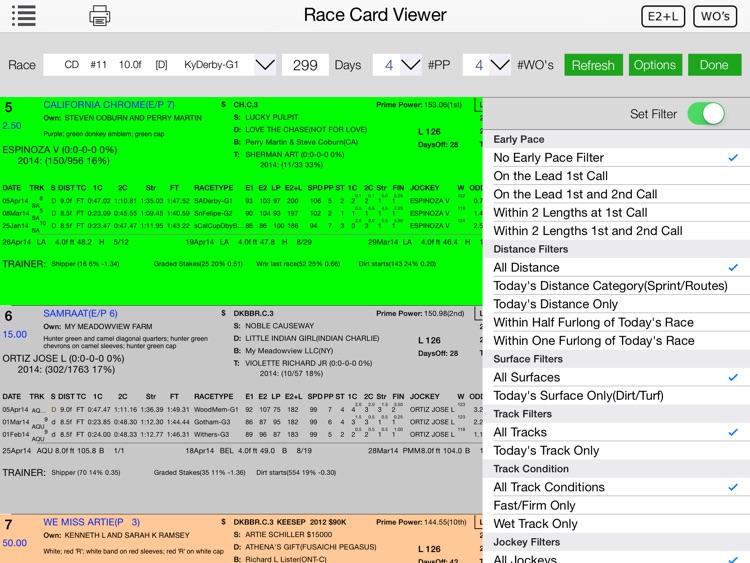Click the '$' icon beside WE MISS ARTIE
The height and width of the screenshot is (563, 750).
click(x=223, y=522)
